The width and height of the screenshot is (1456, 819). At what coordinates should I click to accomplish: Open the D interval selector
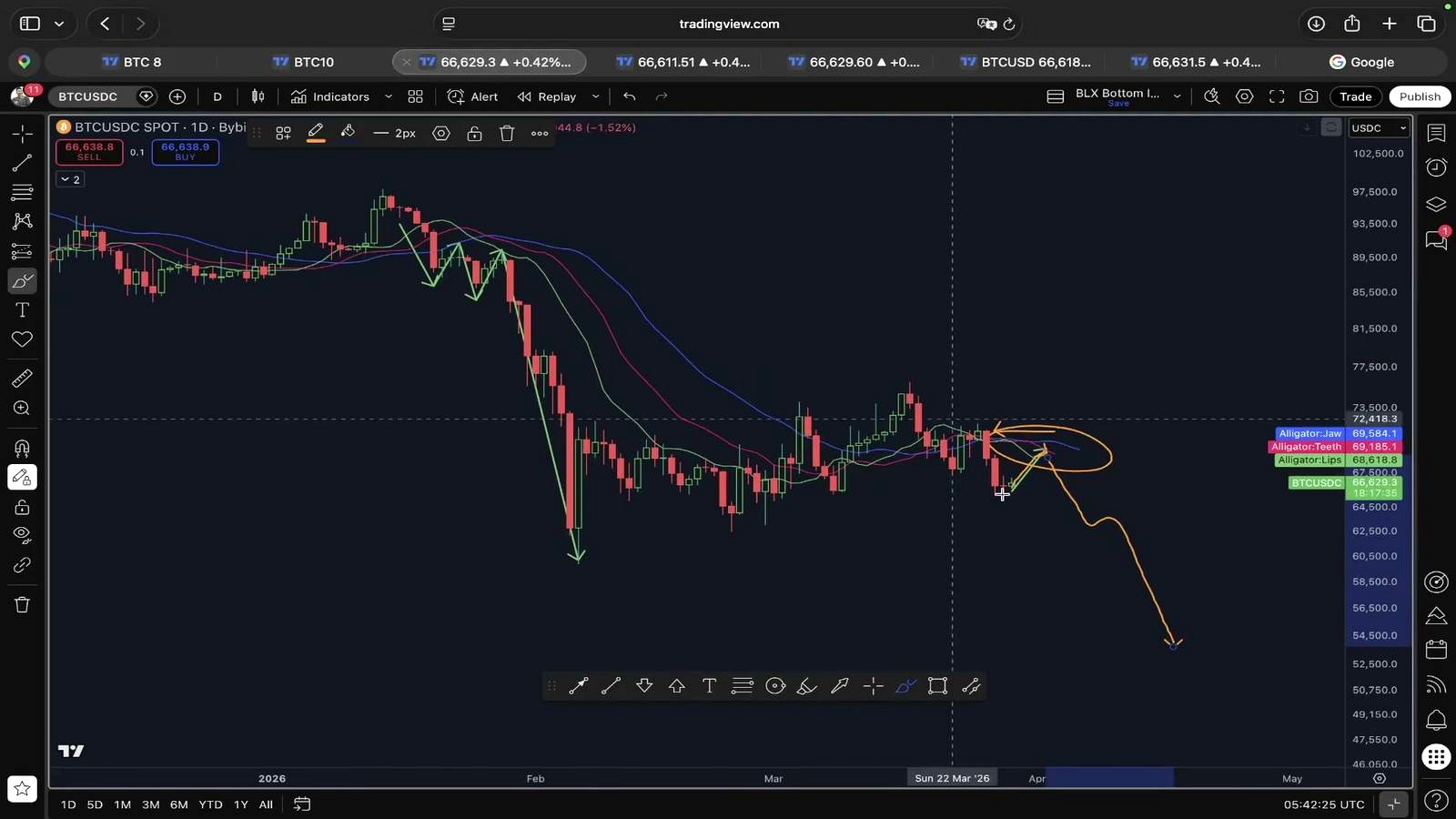pos(217,96)
